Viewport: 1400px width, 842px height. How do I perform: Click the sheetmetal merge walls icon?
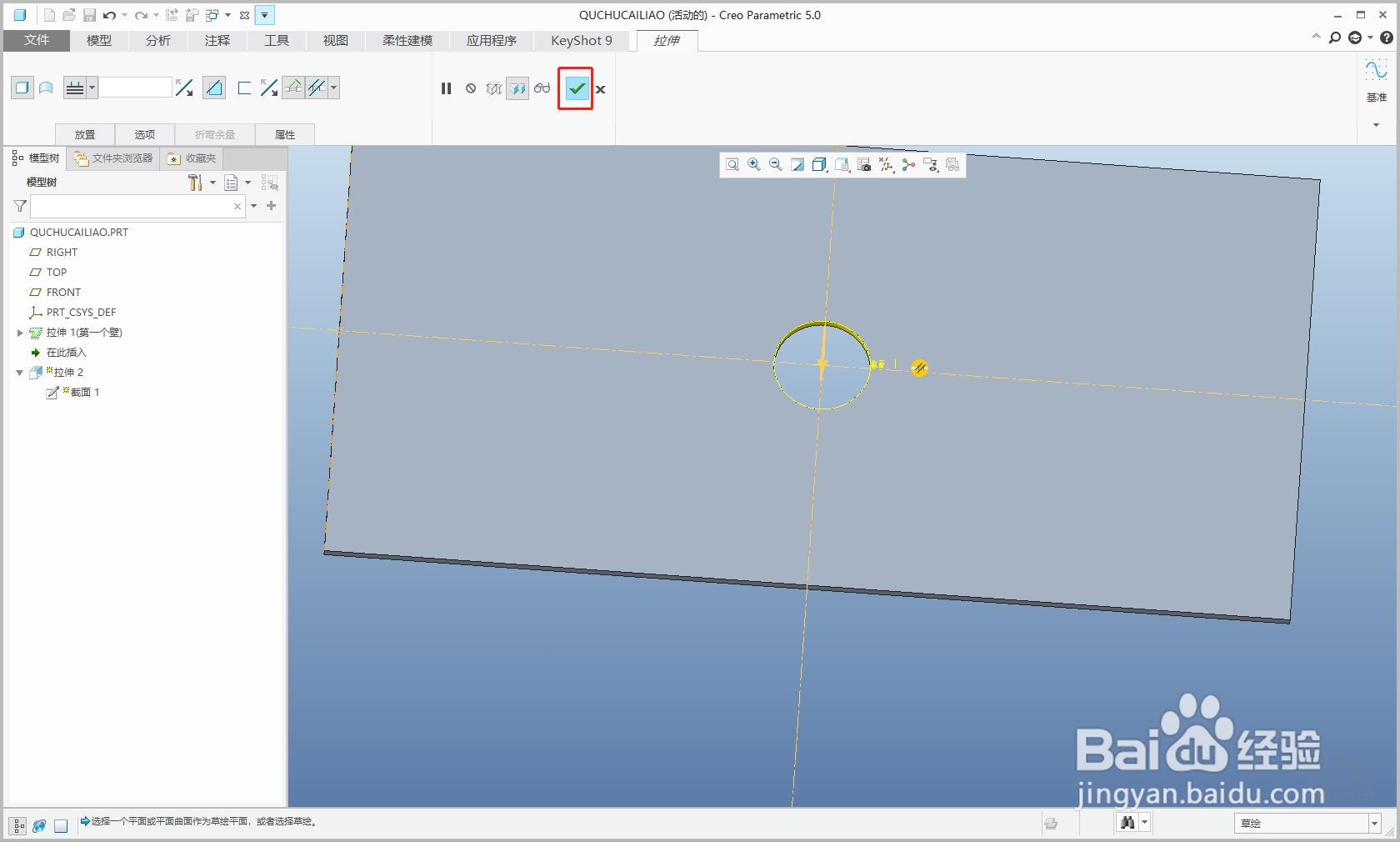click(x=293, y=88)
